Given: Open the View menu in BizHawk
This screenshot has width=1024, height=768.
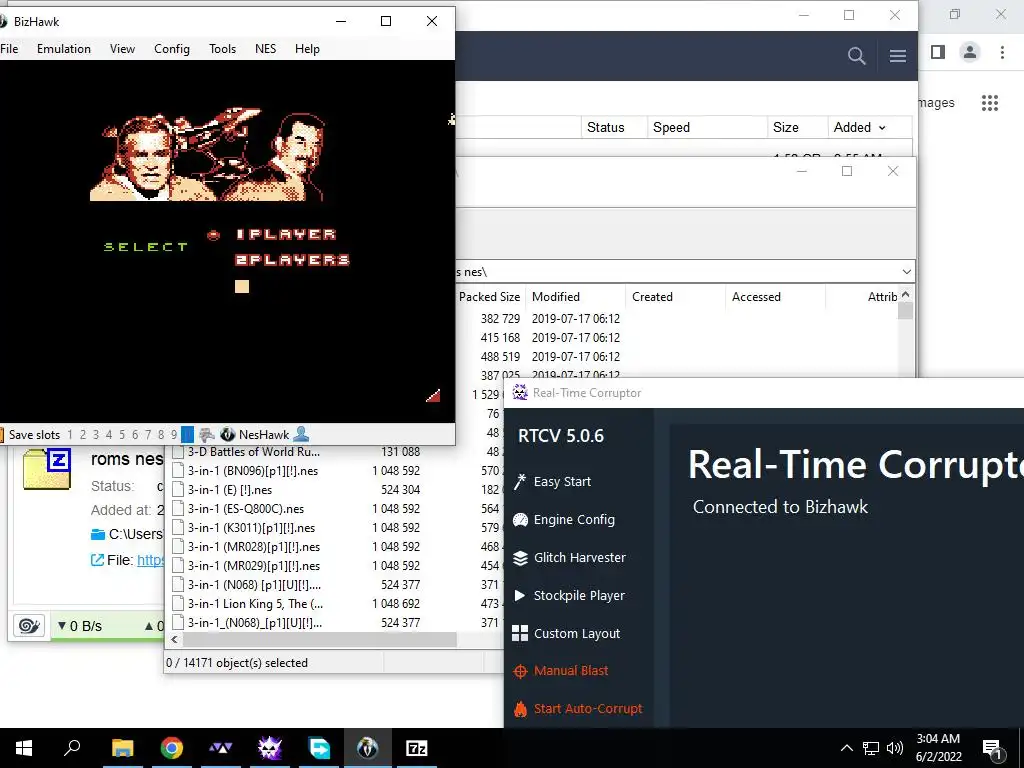Looking at the screenshot, I should pyautogui.click(x=122, y=49).
